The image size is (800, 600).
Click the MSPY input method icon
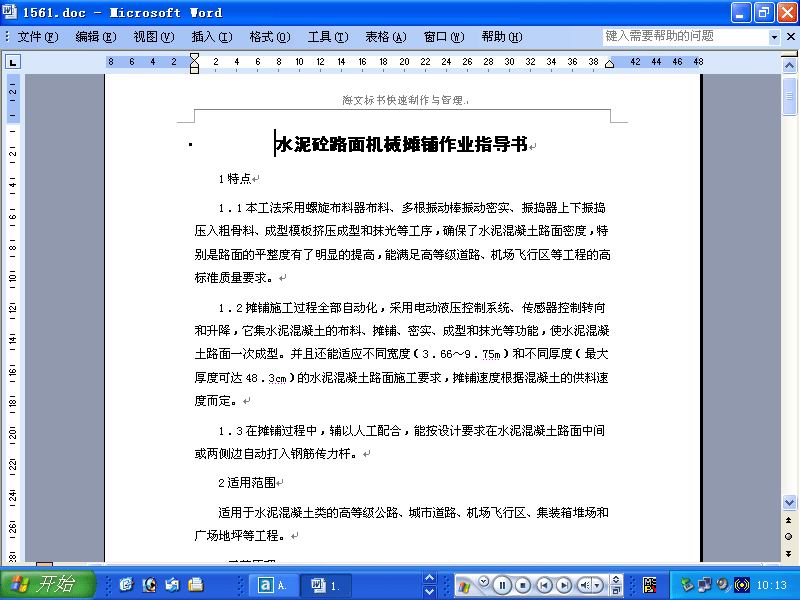[649, 585]
